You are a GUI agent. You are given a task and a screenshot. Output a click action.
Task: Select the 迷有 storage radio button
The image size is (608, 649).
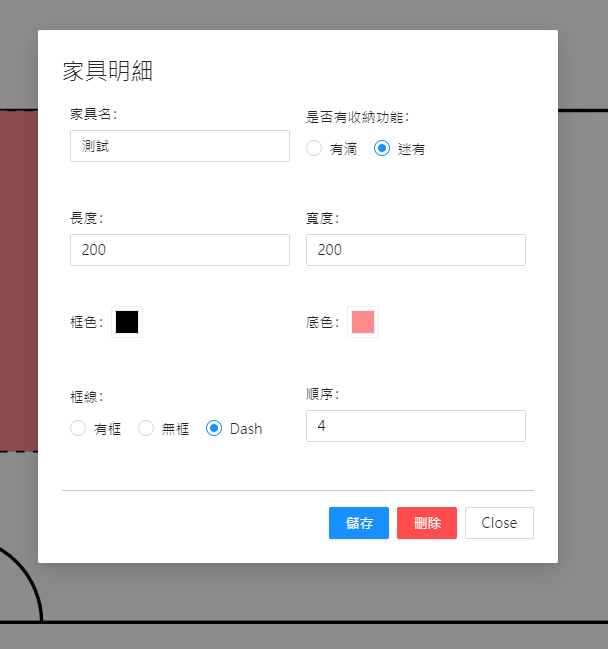pyautogui.click(x=382, y=148)
